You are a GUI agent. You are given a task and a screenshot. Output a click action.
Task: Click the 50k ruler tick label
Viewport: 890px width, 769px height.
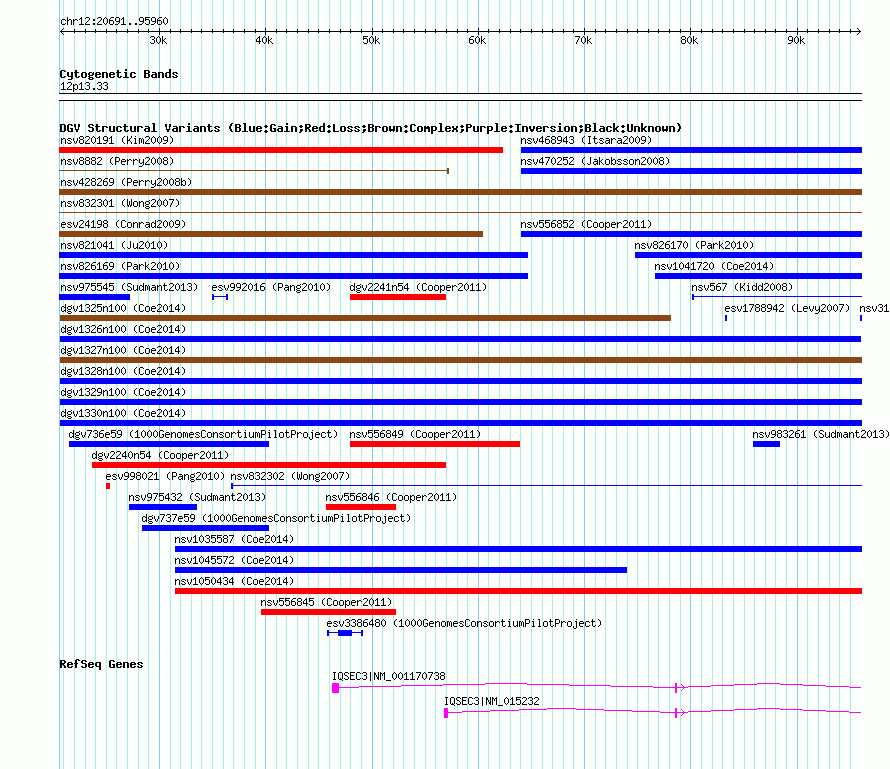[371, 40]
